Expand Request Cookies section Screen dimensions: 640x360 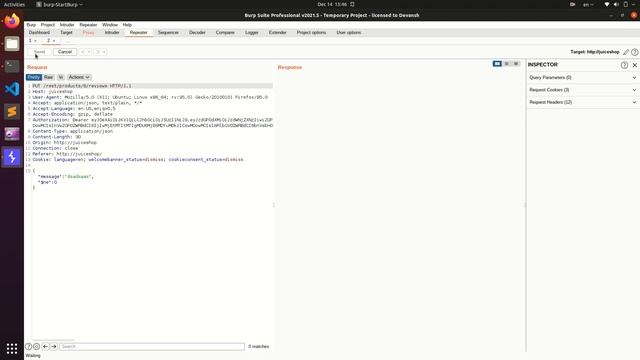[x=582, y=90]
